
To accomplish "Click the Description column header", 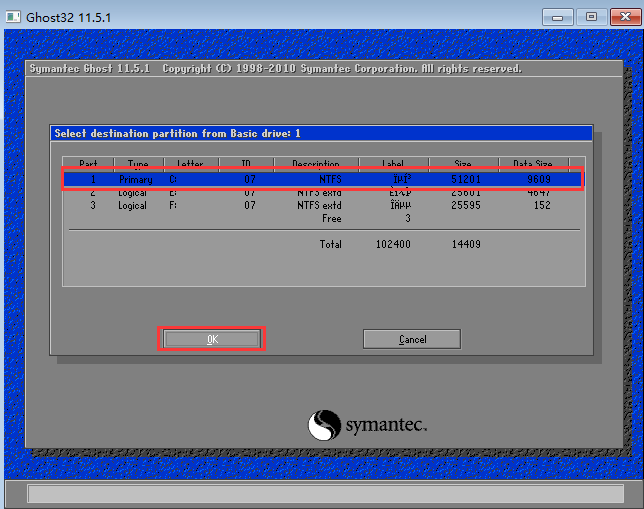I will click(316, 164).
